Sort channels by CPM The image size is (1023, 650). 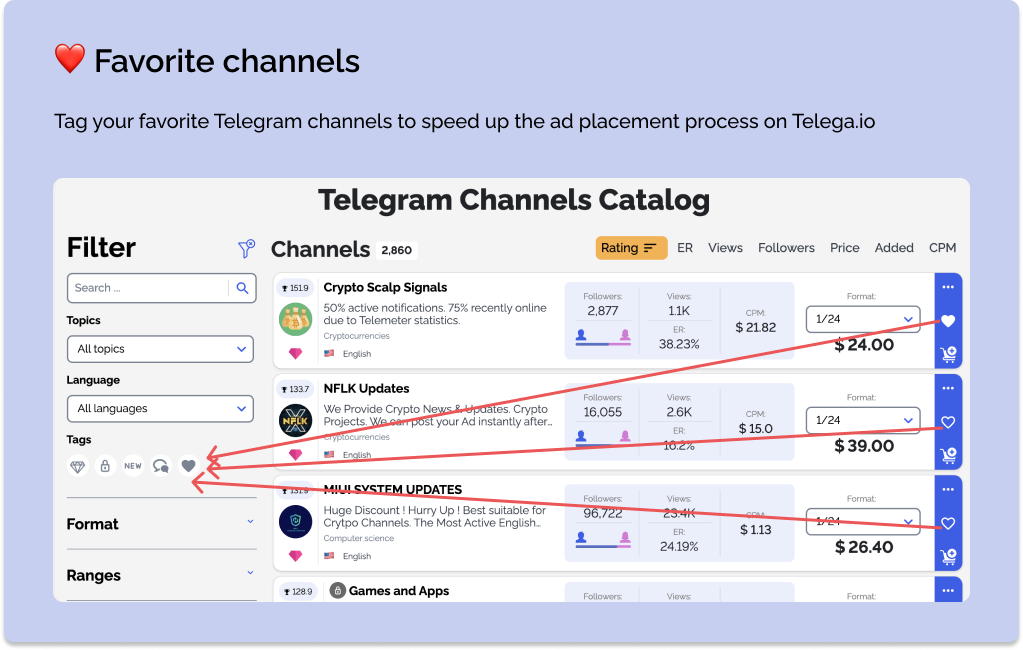(x=943, y=248)
